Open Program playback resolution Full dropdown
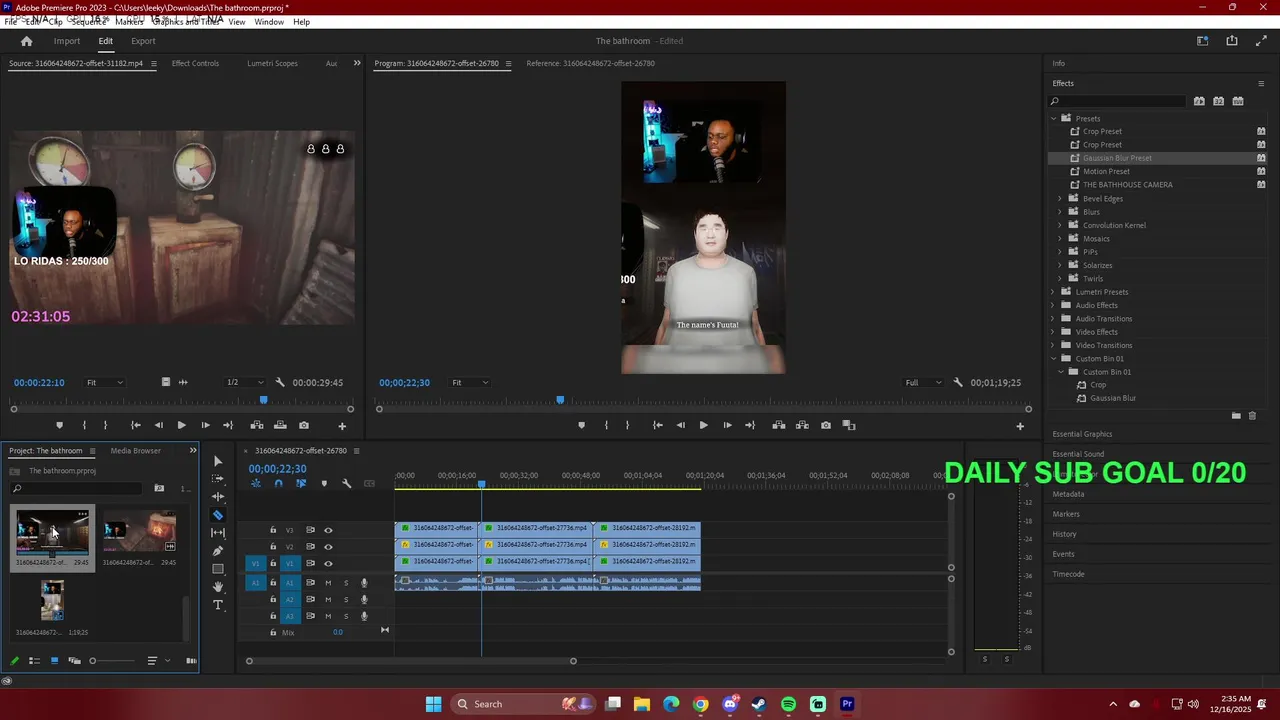 click(x=923, y=382)
